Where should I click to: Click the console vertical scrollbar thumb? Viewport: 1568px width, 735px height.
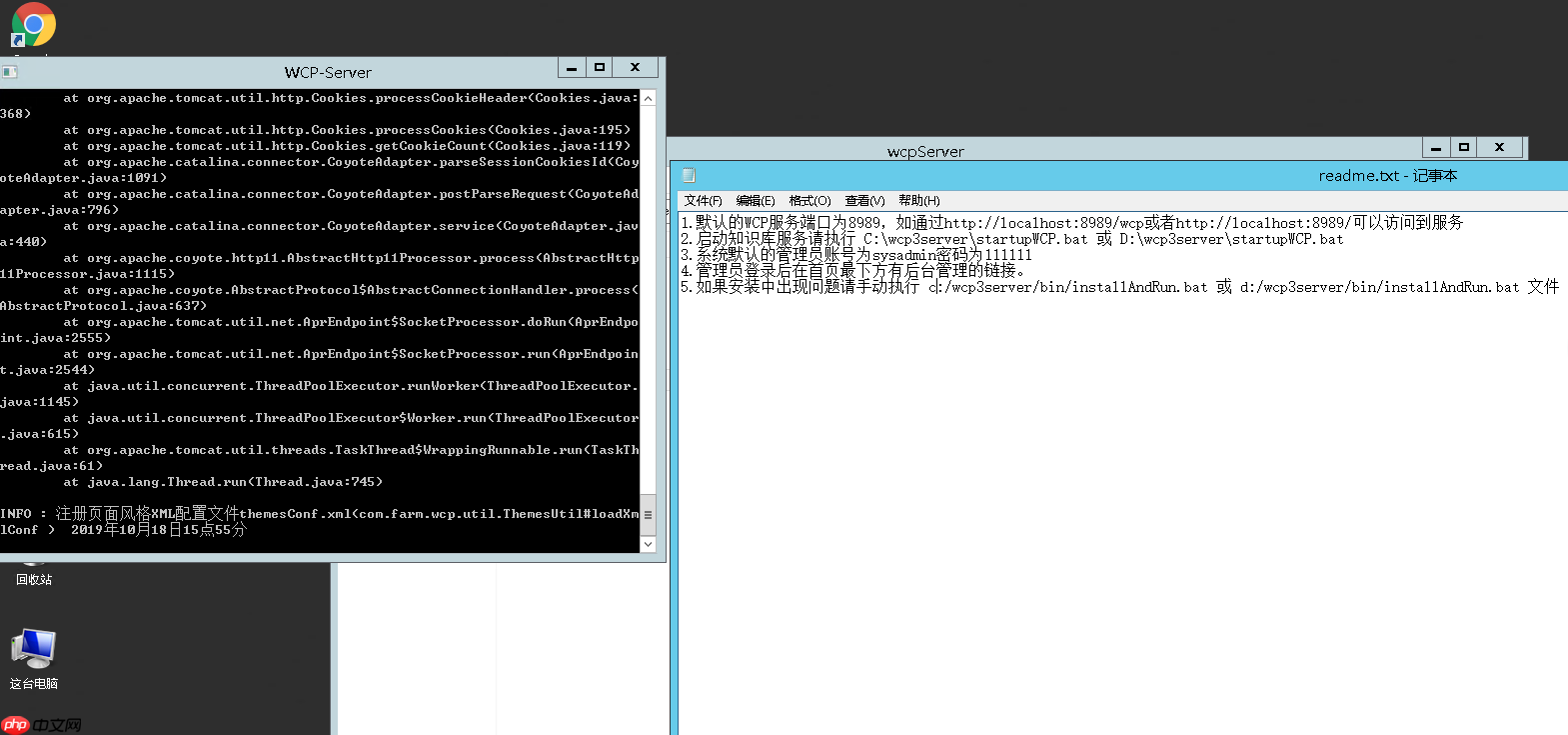tap(648, 515)
